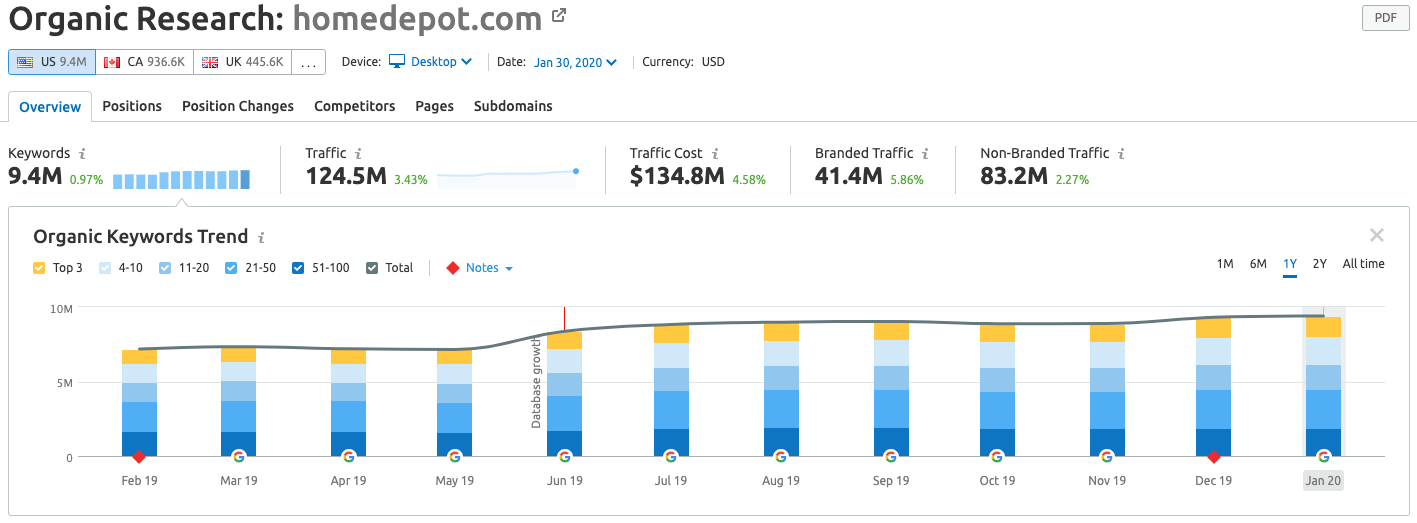Open the Jan 30, 2020 date dropdown
Viewport: 1417px width, 523px height.
click(576, 62)
